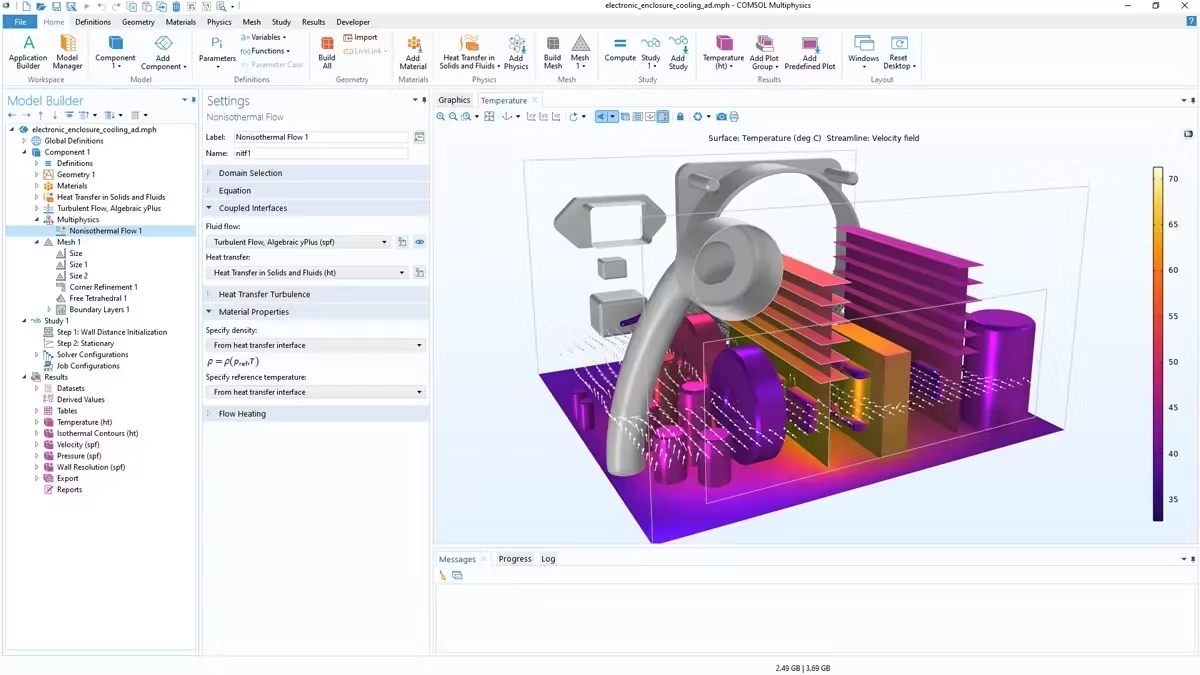Image resolution: width=1200 pixels, height=675 pixels.
Task: Click the Label input field
Action: [320, 137]
